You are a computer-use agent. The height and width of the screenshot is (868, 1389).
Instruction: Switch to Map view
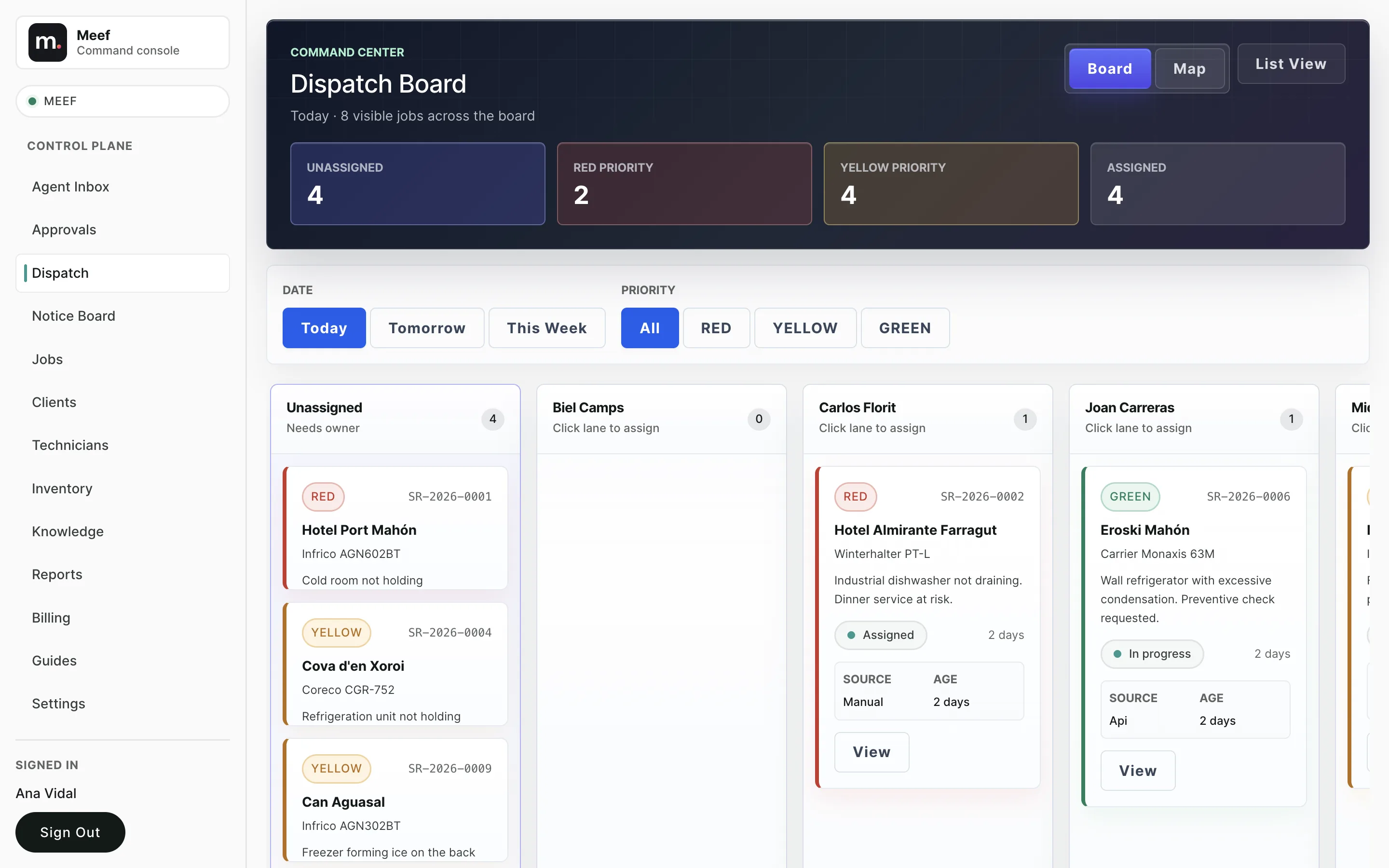[1189, 69]
